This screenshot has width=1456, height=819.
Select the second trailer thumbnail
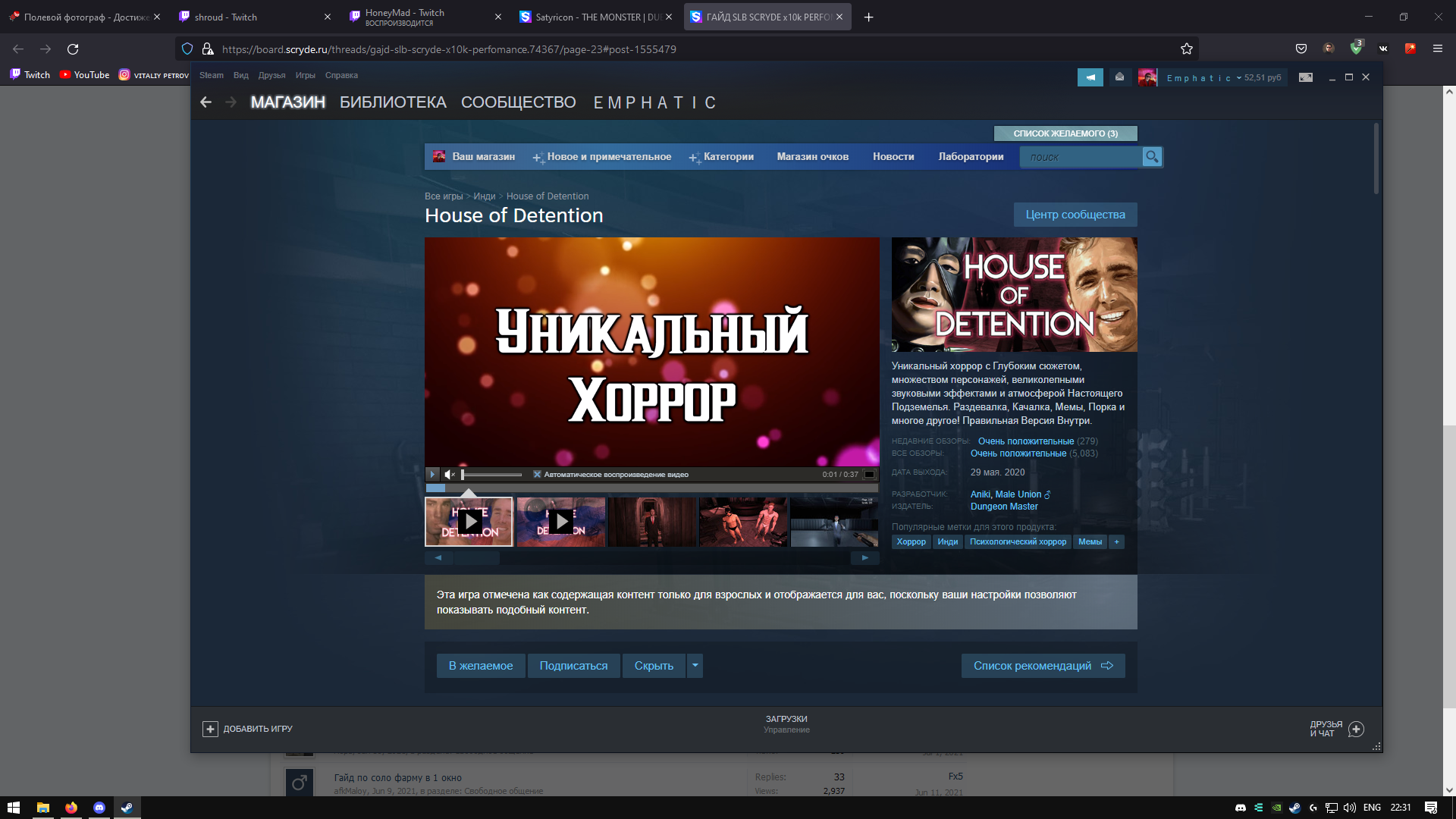point(561,522)
